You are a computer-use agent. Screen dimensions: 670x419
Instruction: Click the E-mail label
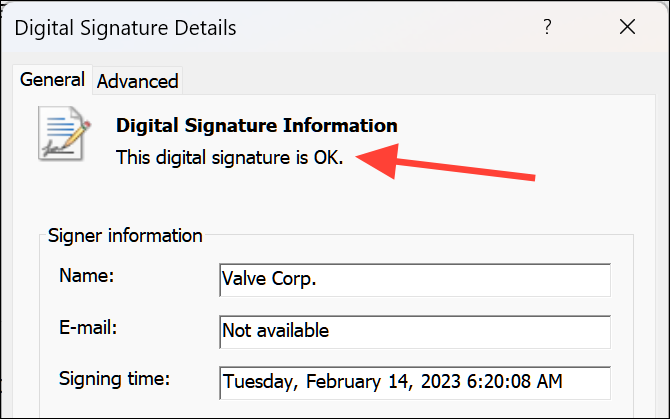[x=86, y=327]
